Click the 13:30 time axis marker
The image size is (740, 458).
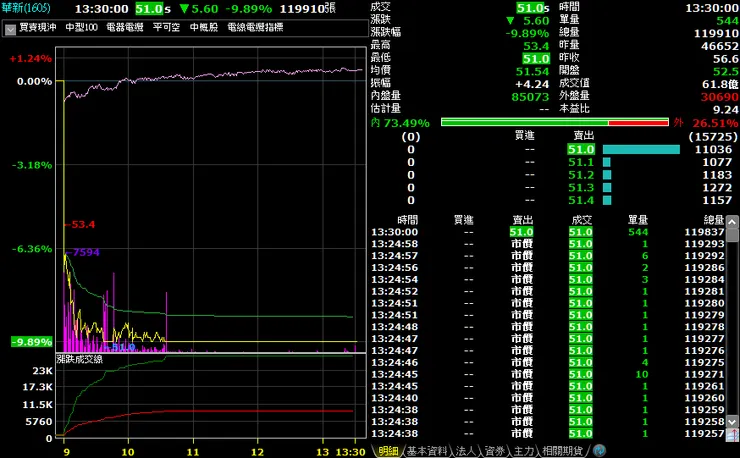point(350,452)
